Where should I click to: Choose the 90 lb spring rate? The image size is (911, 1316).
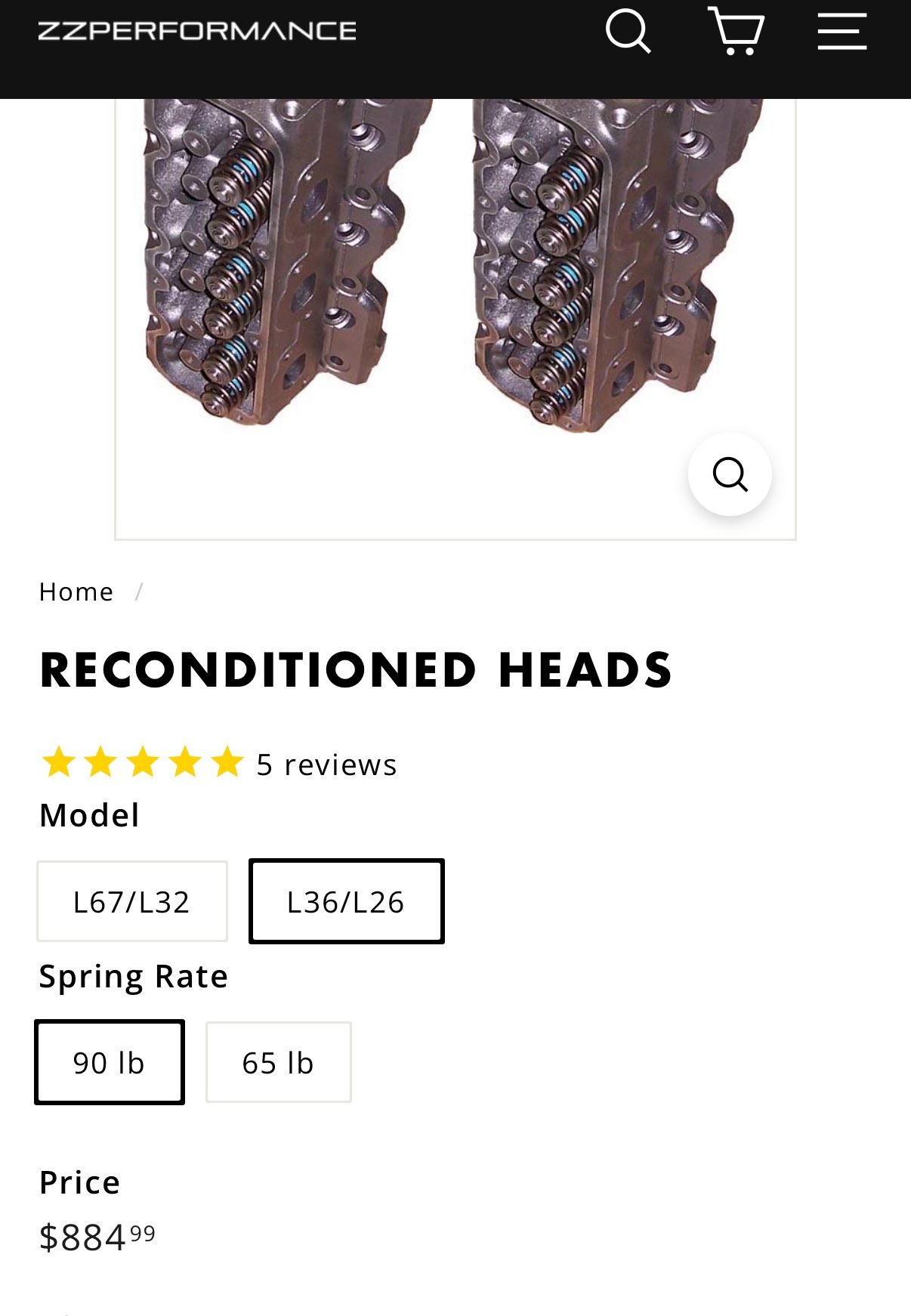[x=110, y=1062]
